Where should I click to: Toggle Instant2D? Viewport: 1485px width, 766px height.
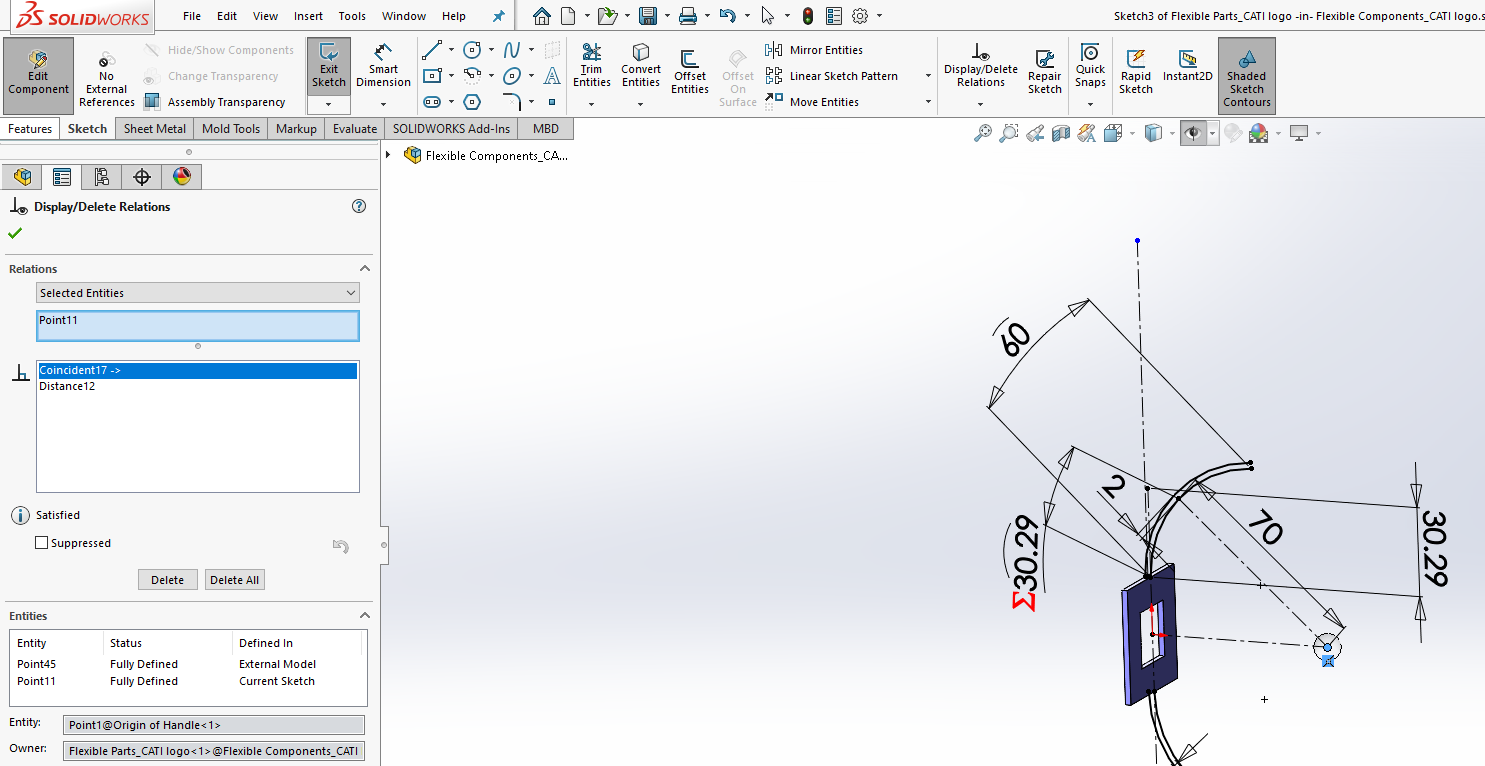(x=1188, y=66)
